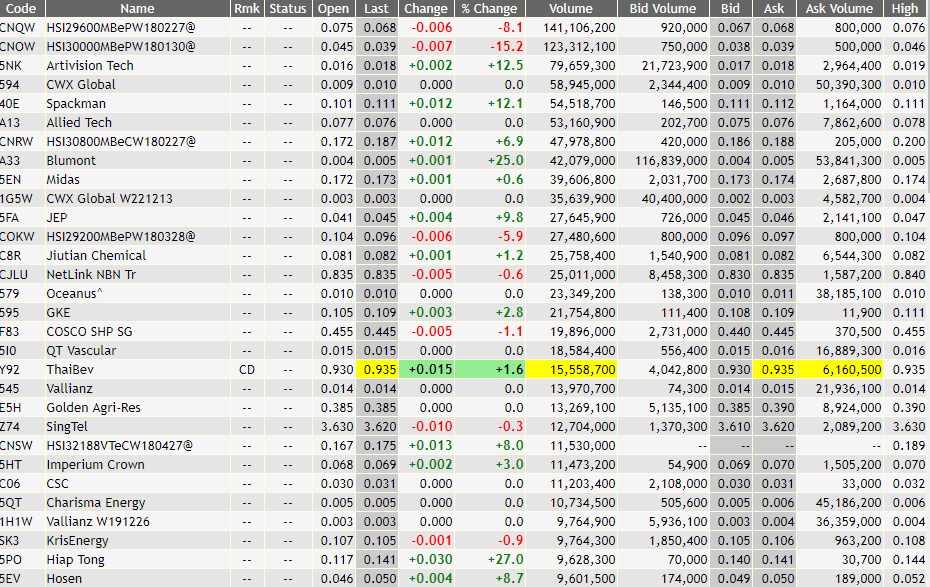Select the Hiap Tong stock name
The height and width of the screenshot is (587, 930).
pos(75,559)
